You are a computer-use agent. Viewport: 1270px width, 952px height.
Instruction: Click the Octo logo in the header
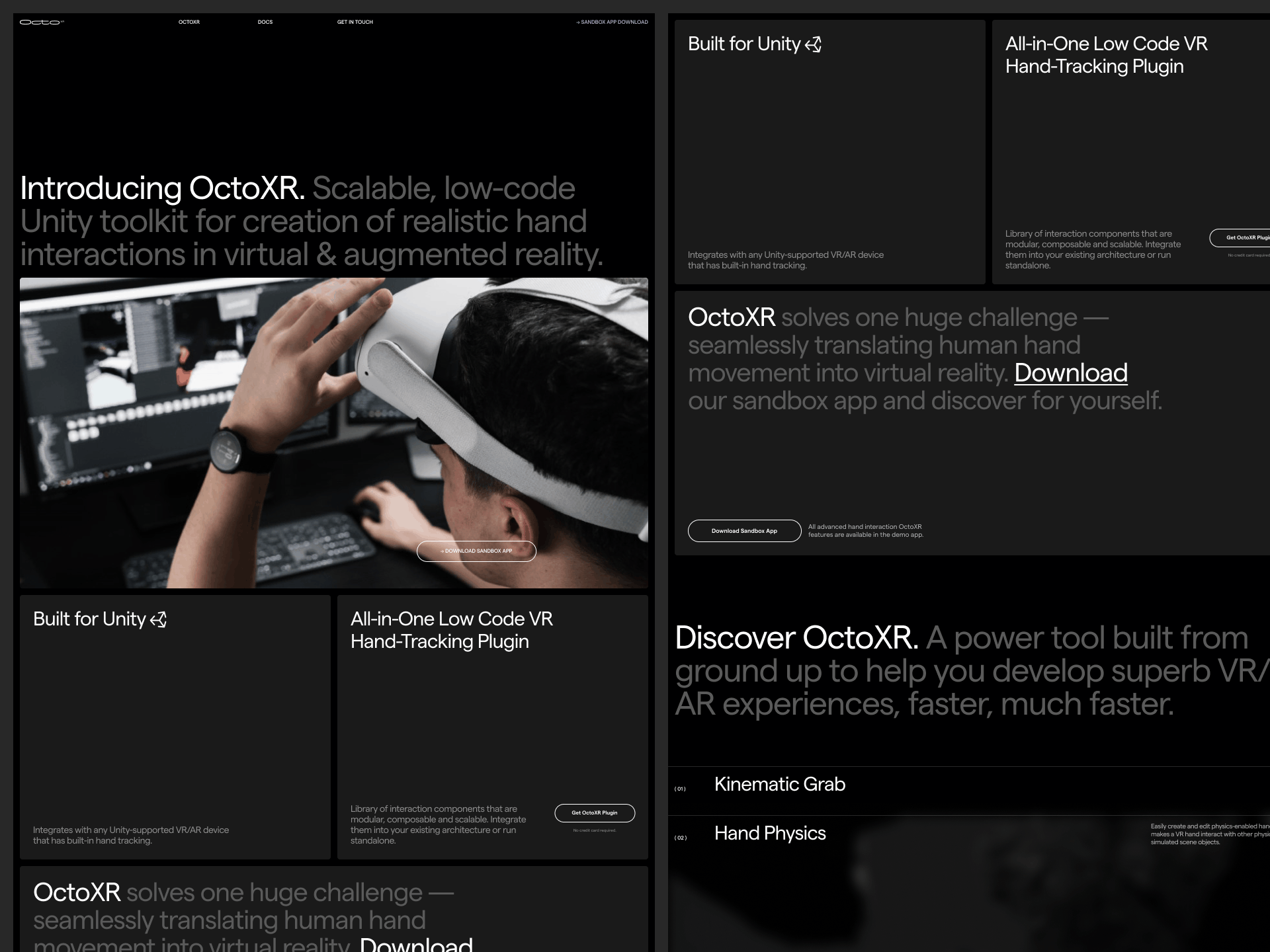tap(42, 22)
